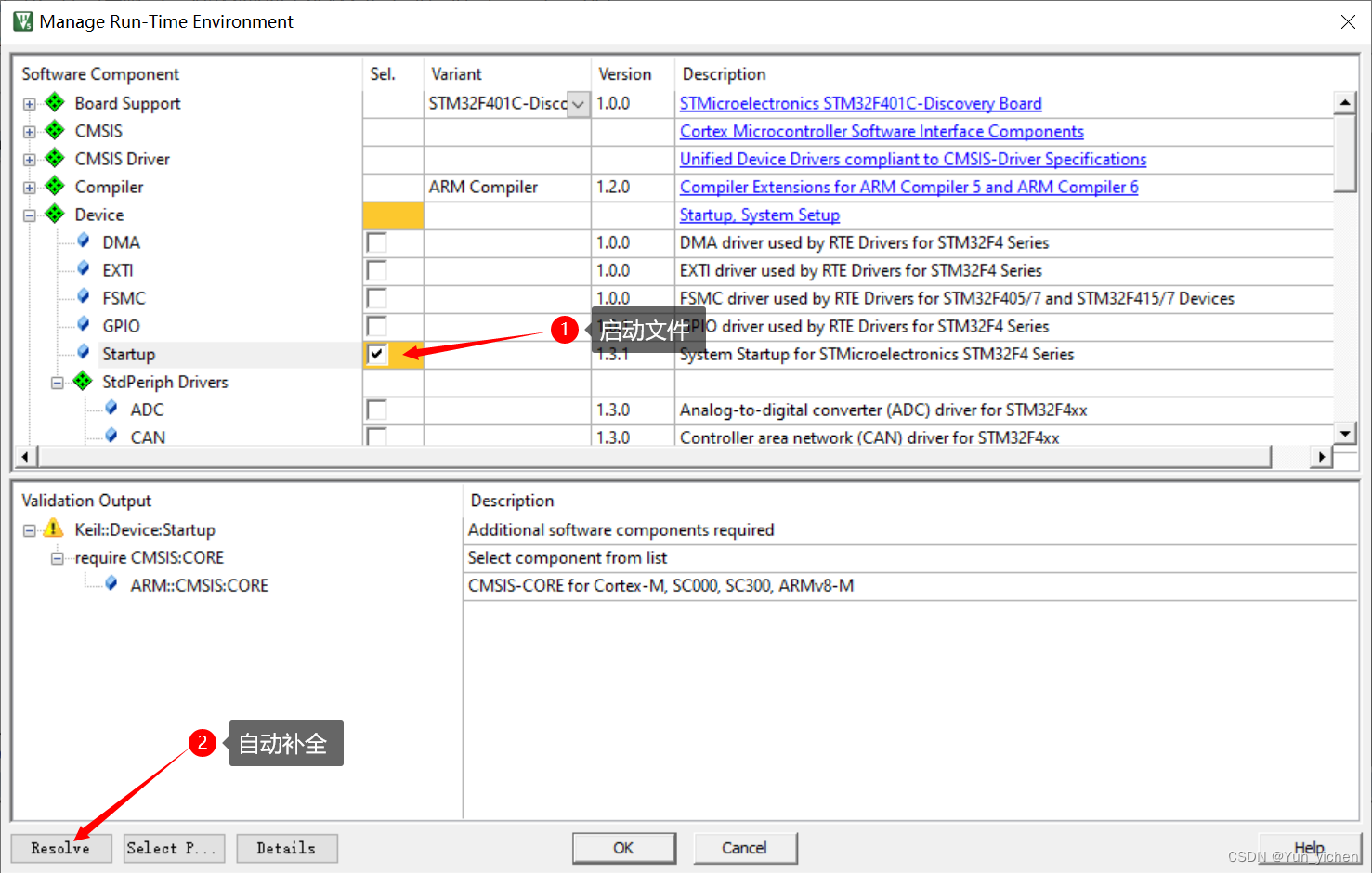Click the Sel. column header
Screen dimensions: 1372x873
pos(383,73)
